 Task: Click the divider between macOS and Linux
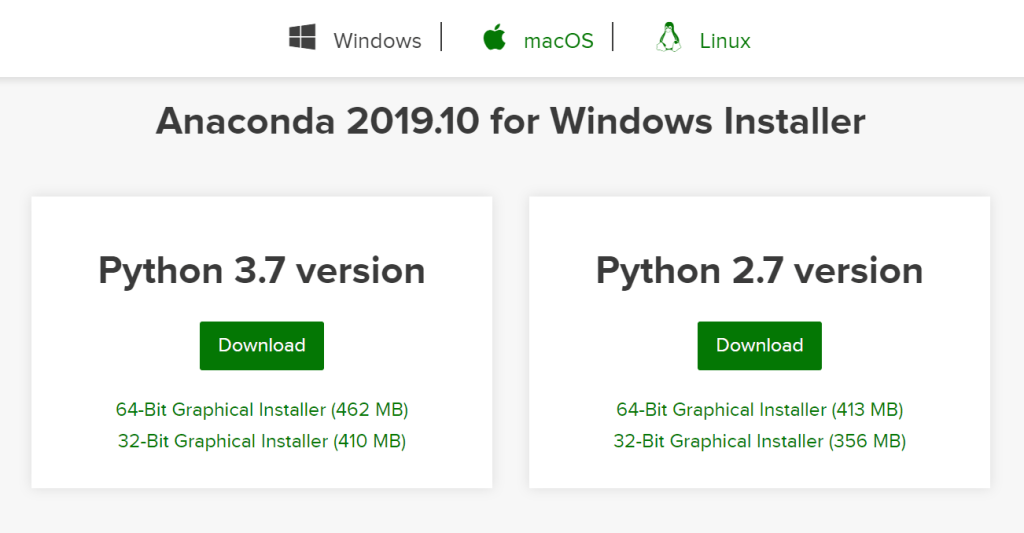613,38
